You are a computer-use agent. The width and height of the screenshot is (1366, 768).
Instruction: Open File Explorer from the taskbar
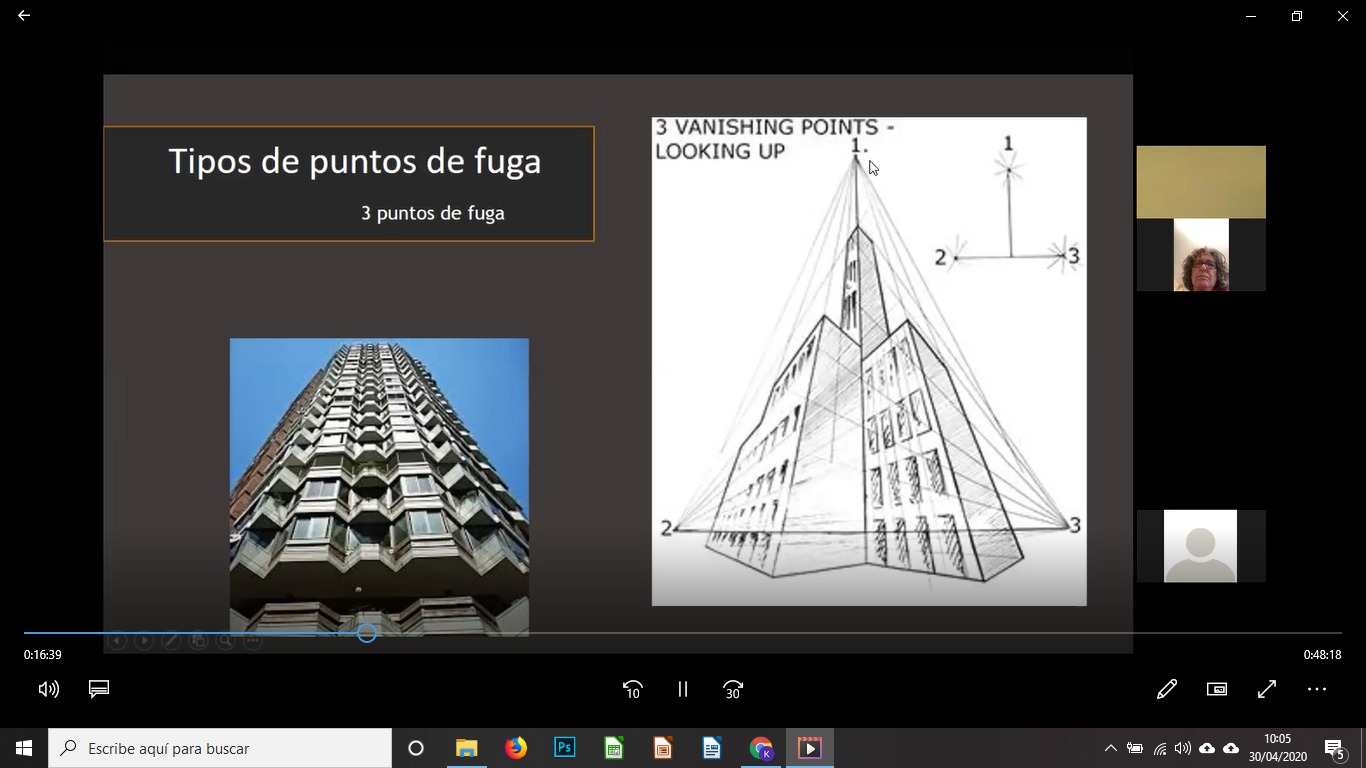coord(467,748)
